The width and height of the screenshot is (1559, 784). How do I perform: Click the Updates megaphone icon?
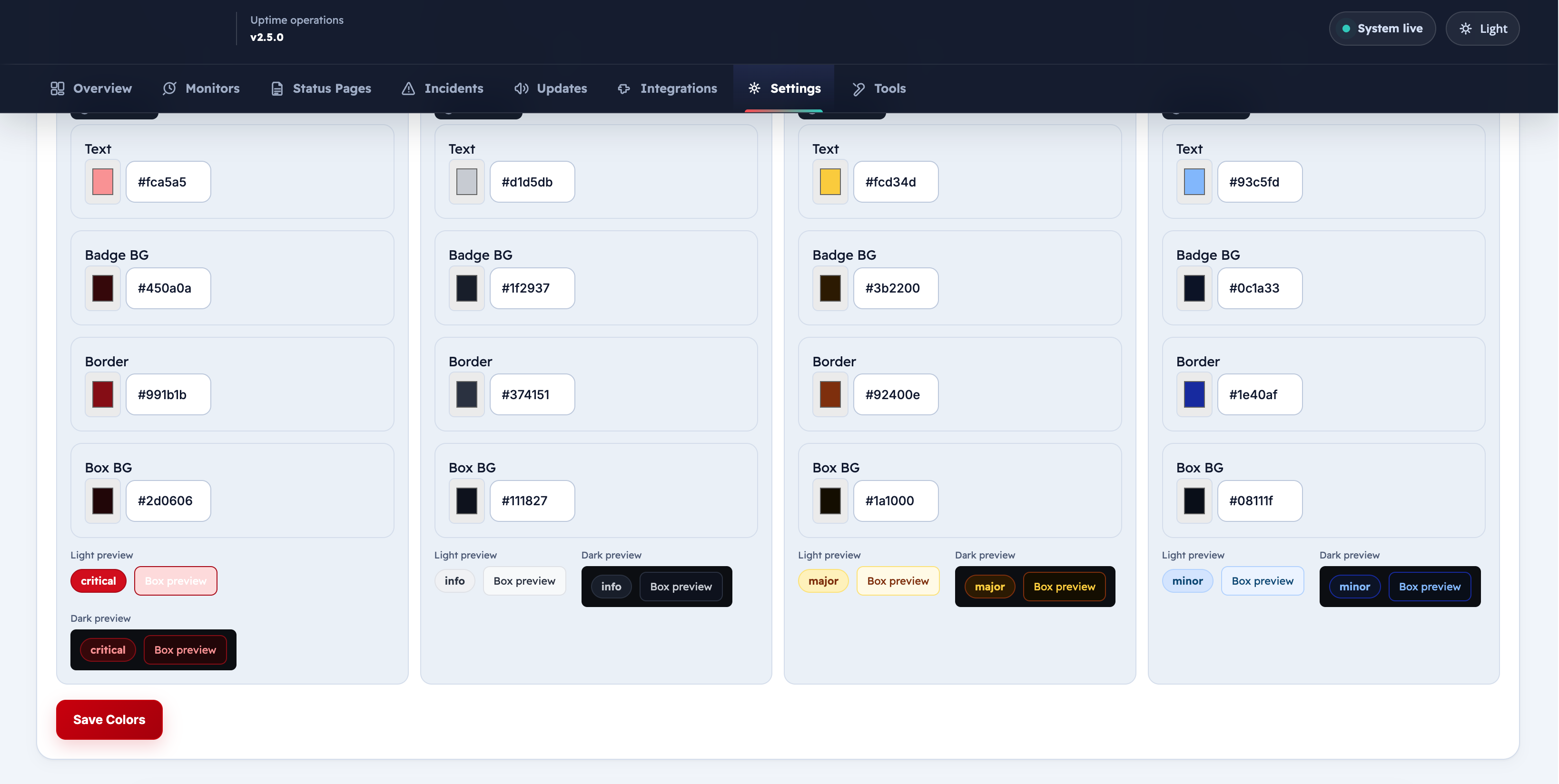coord(521,88)
